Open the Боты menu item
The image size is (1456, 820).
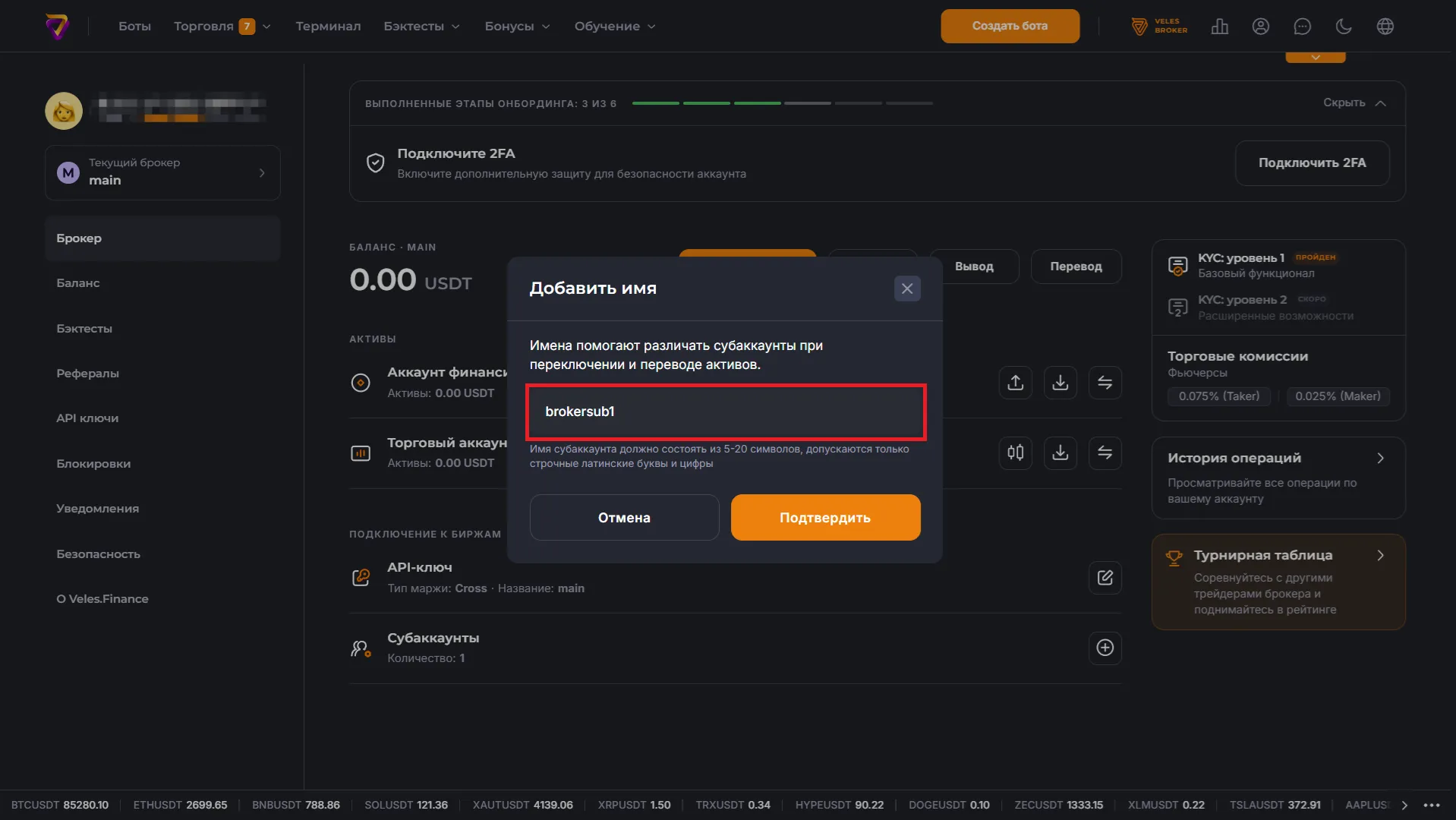(x=135, y=27)
